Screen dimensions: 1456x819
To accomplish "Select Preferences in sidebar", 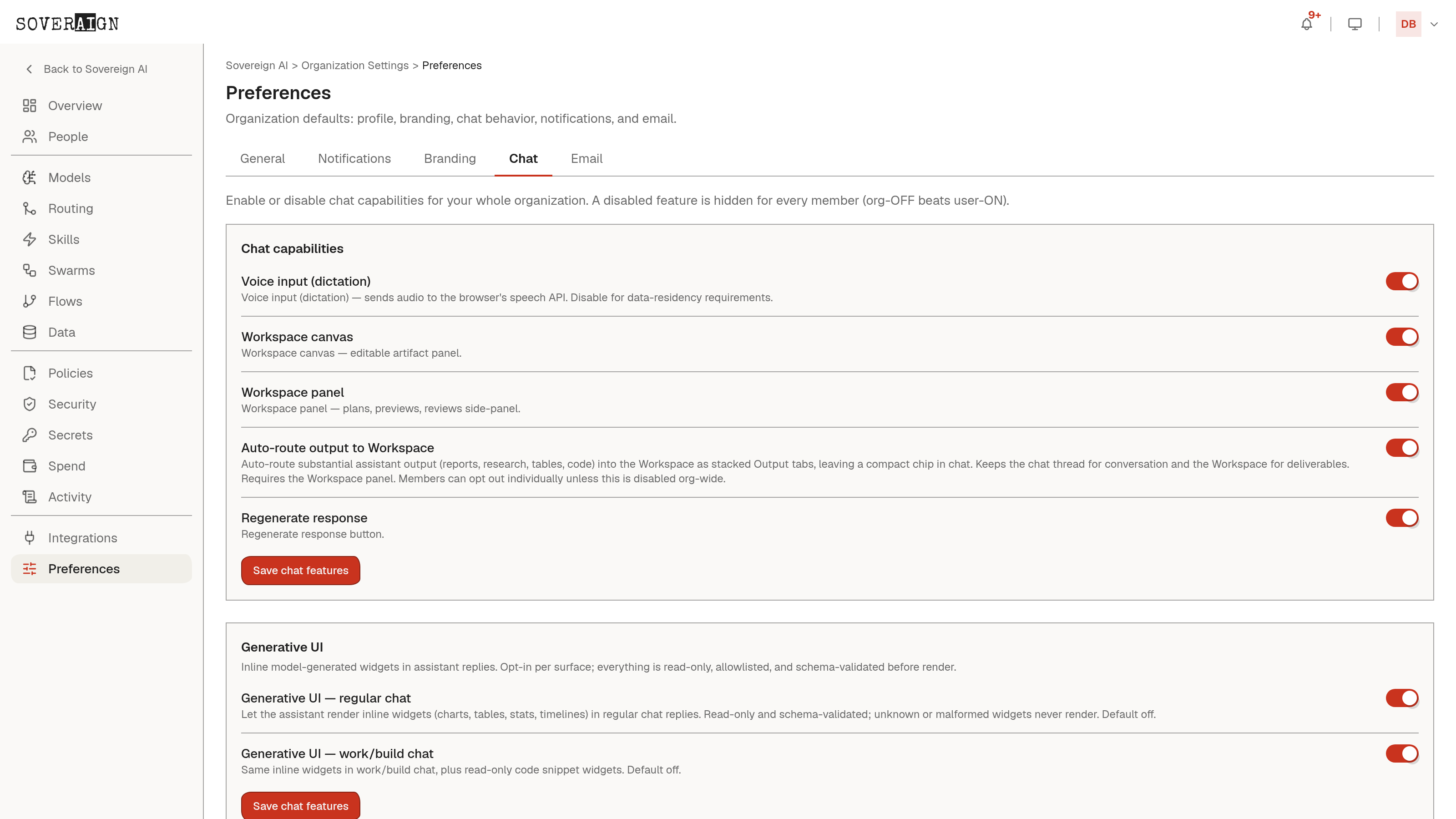I will [x=101, y=569].
